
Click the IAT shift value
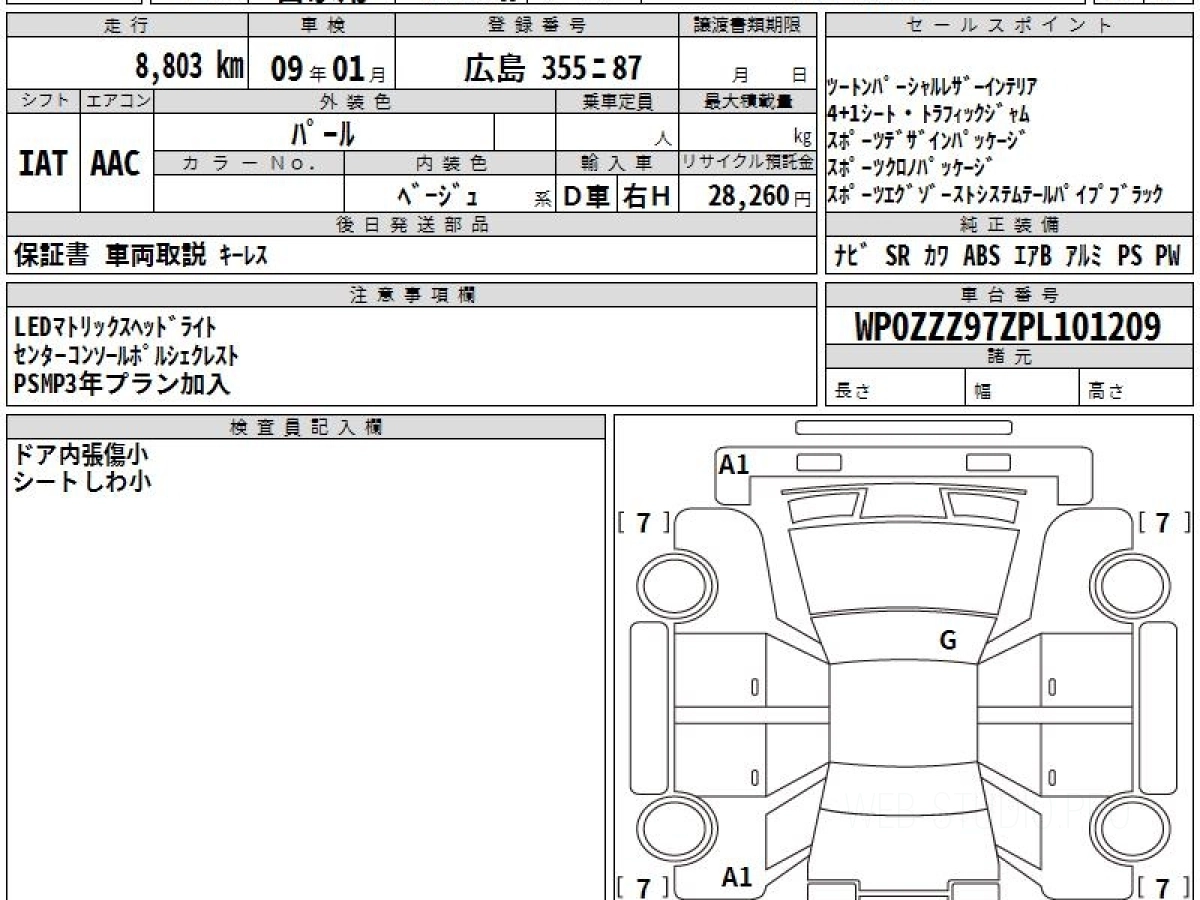pos(43,164)
